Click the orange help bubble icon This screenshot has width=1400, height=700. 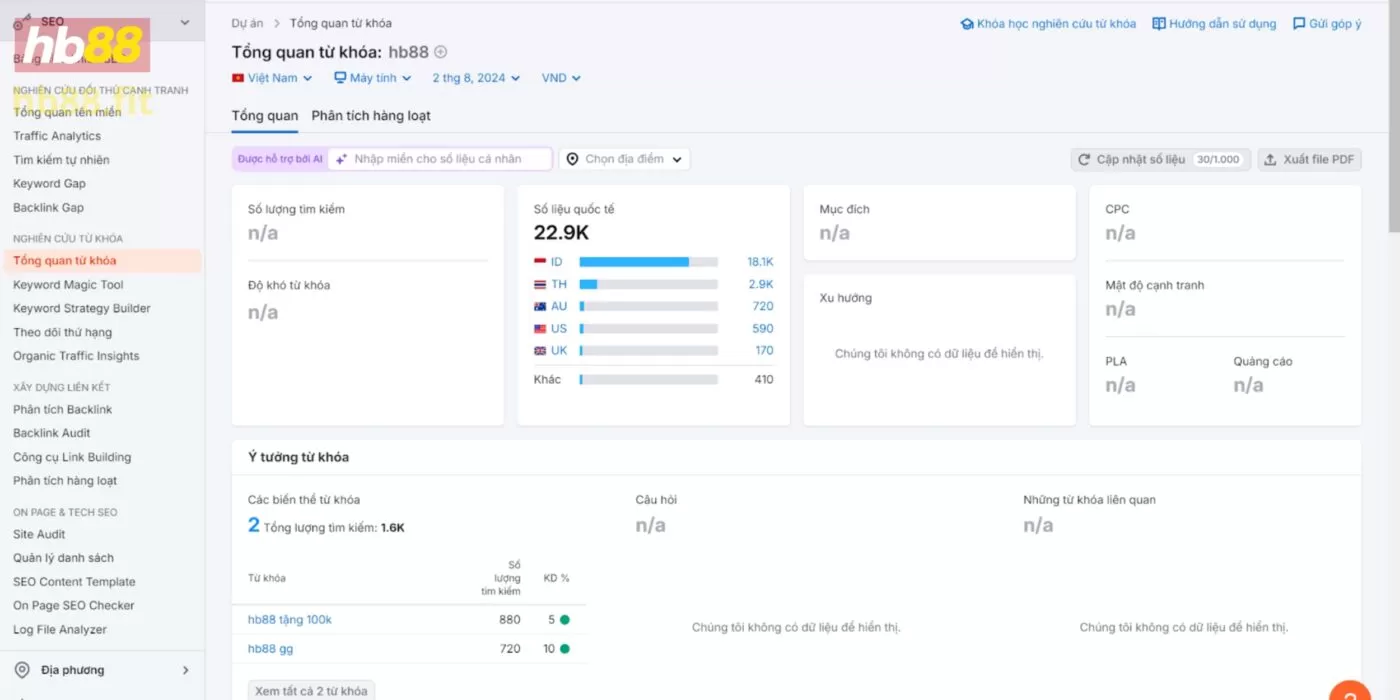[1350, 694]
